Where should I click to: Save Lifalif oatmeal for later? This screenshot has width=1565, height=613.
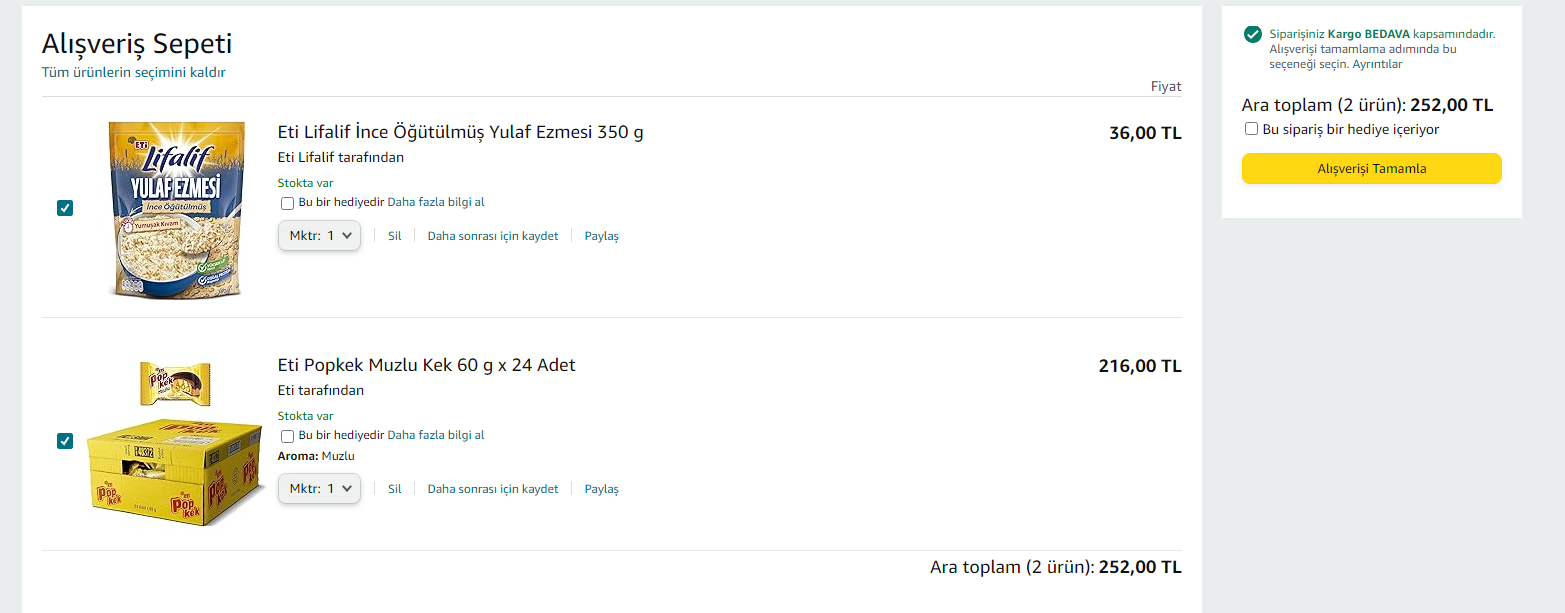(492, 236)
